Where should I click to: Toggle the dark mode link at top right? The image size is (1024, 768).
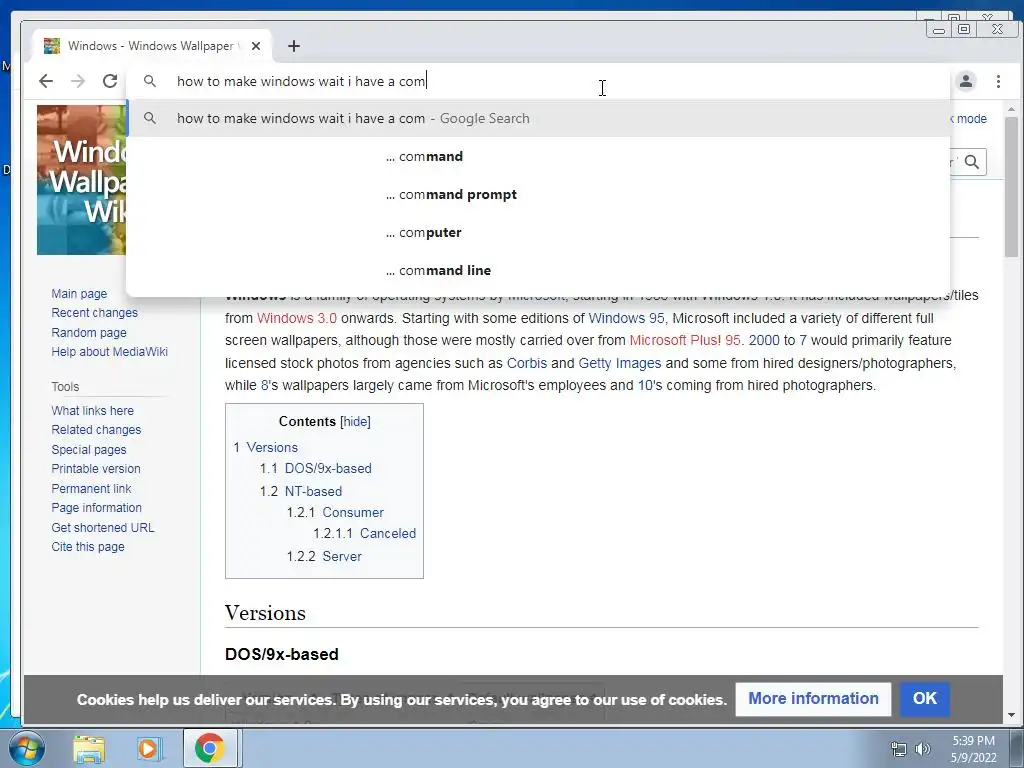tap(968, 118)
